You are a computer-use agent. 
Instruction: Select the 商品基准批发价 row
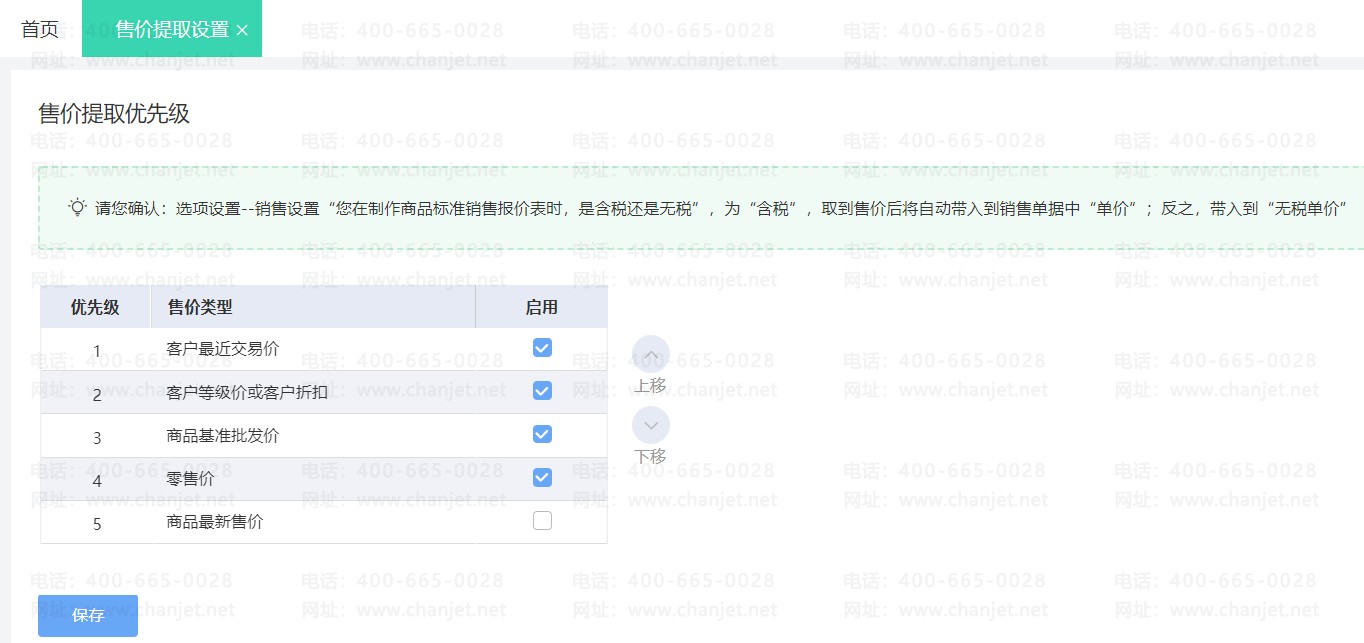tap(324, 436)
